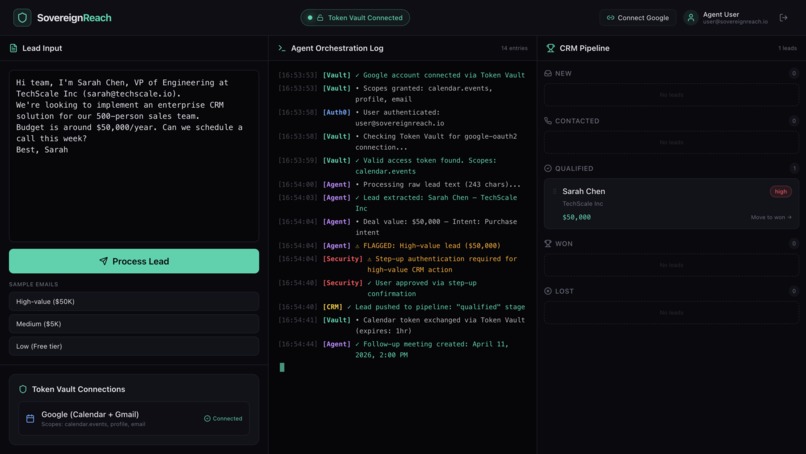This screenshot has height=454, width=806.
Task: Click the 14 entries counter
Action: 514,48
